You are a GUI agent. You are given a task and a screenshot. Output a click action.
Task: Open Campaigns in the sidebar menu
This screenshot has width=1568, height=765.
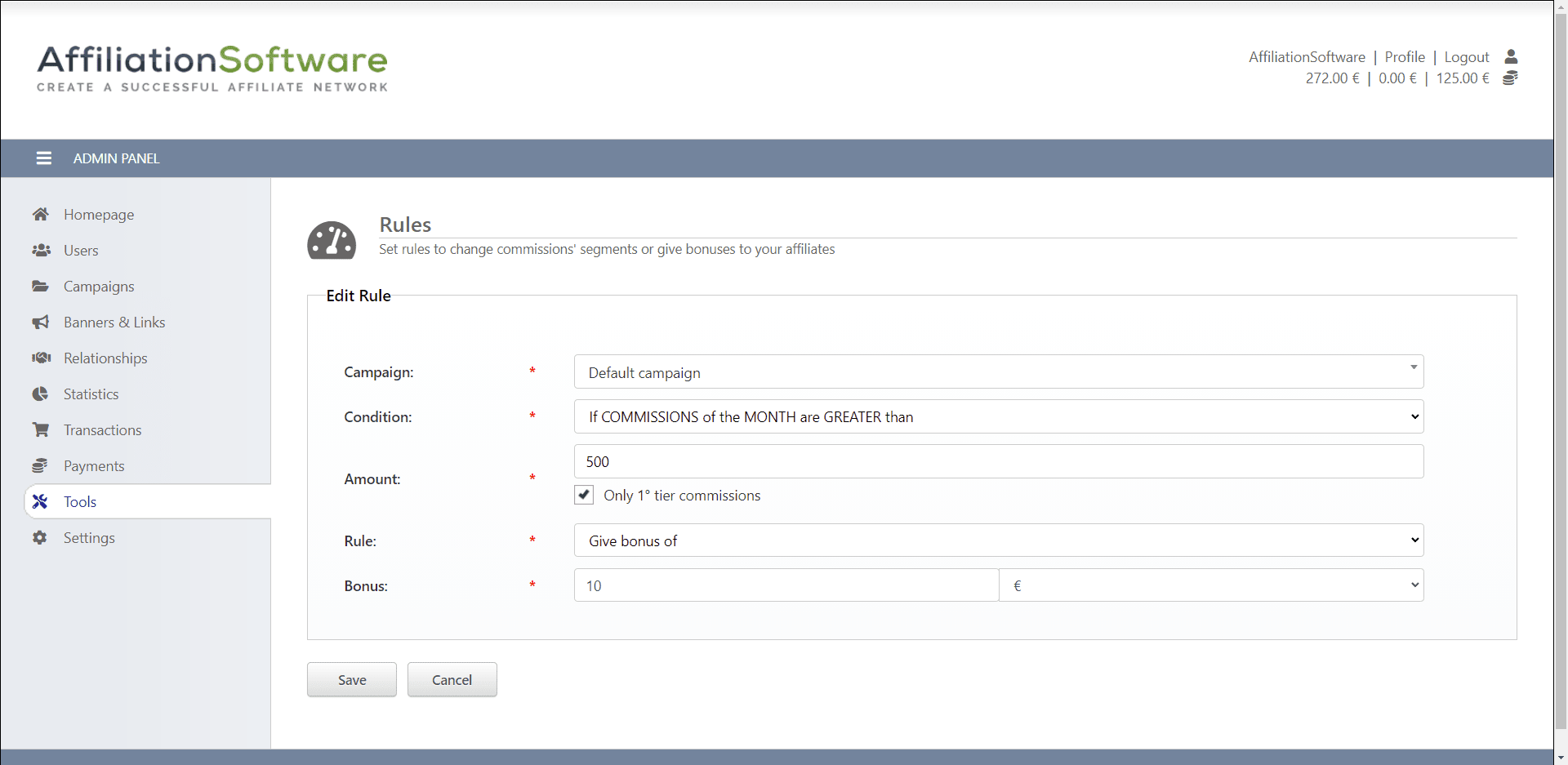pyautogui.click(x=99, y=287)
